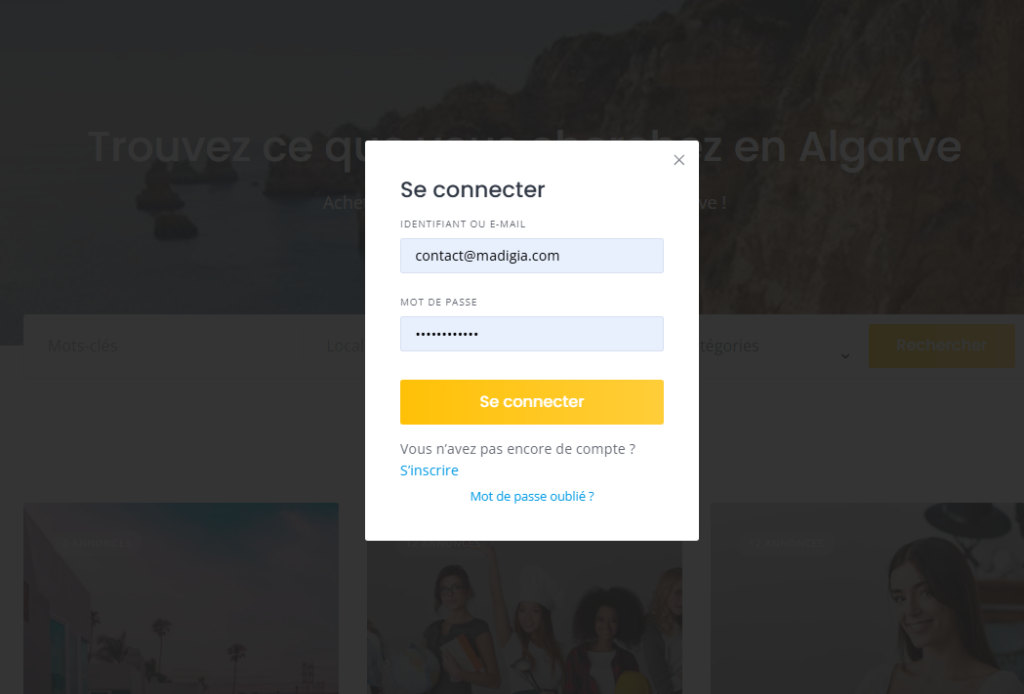
Task: Expand the Catégories dropdown
Action: (777, 345)
